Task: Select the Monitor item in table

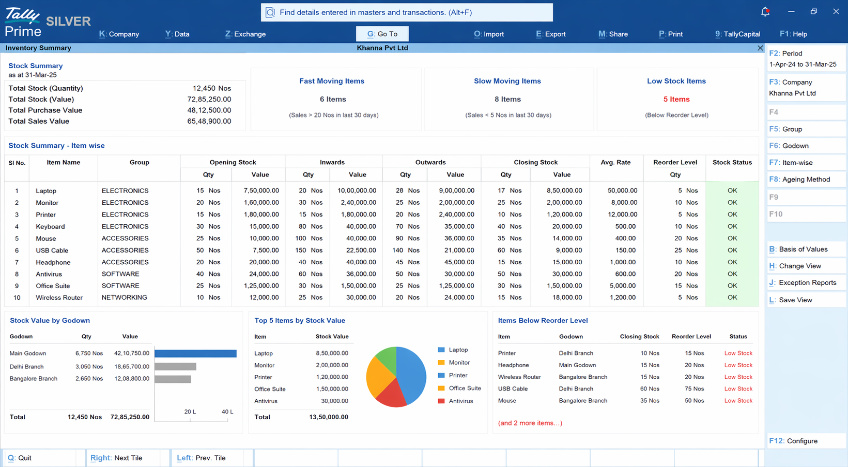Action: (x=47, y=203)
